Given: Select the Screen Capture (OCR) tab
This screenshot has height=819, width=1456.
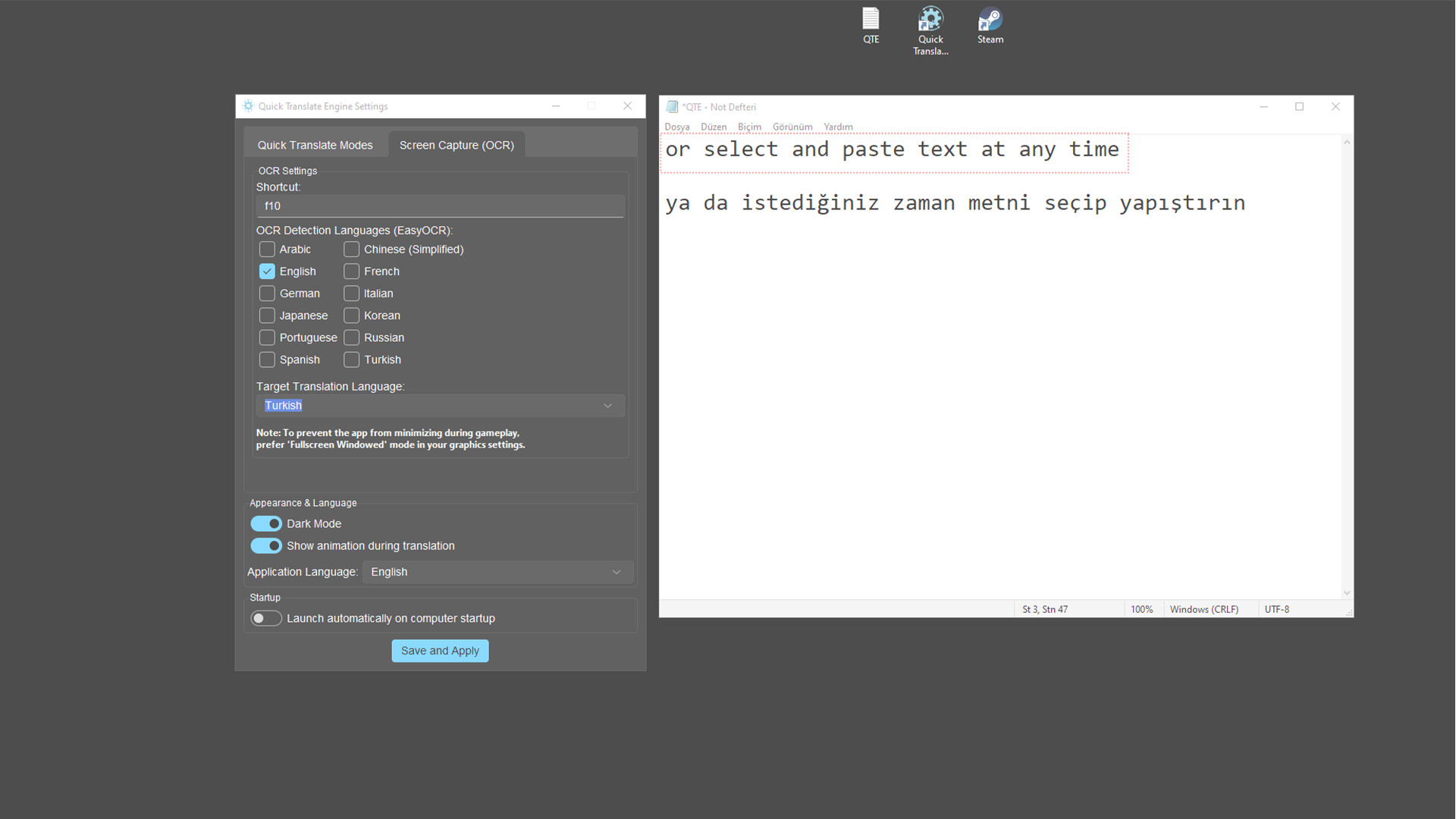Looking at the screenshot, I should tap(457, 145).
